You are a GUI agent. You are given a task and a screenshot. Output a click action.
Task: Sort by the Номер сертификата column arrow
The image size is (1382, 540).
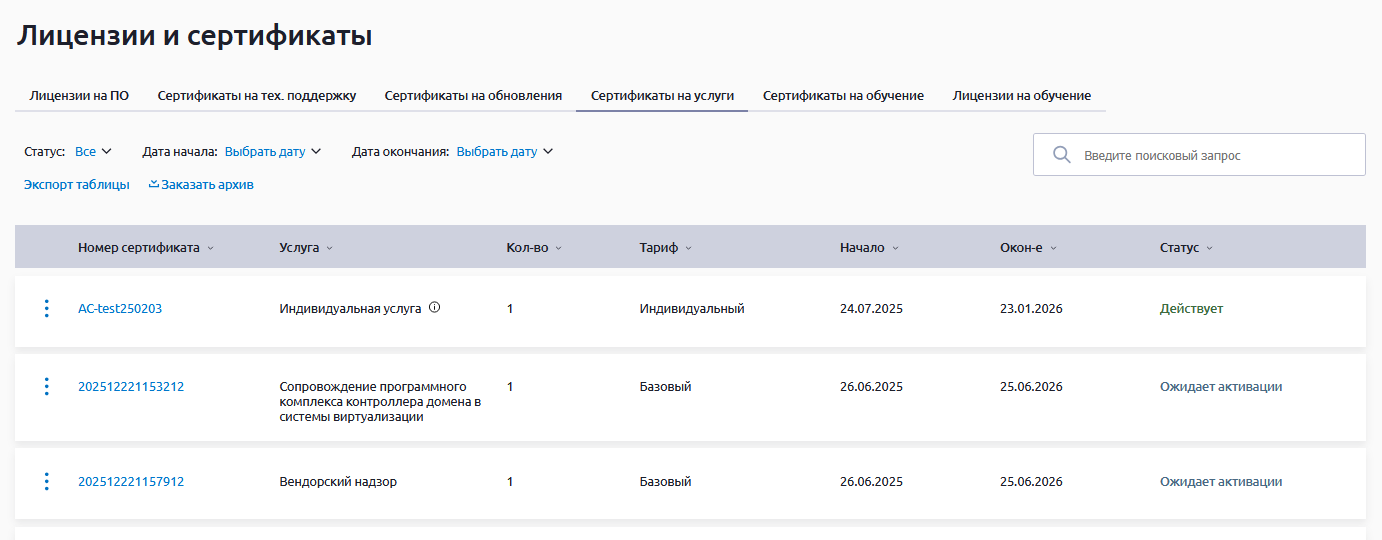[x=211, y=248]
